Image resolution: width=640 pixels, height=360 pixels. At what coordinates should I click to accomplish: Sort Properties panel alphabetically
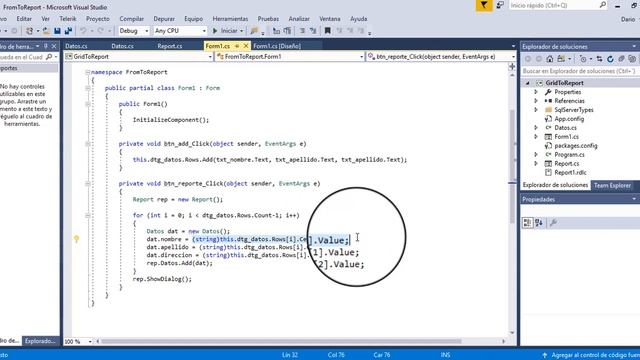pos(539,222)
